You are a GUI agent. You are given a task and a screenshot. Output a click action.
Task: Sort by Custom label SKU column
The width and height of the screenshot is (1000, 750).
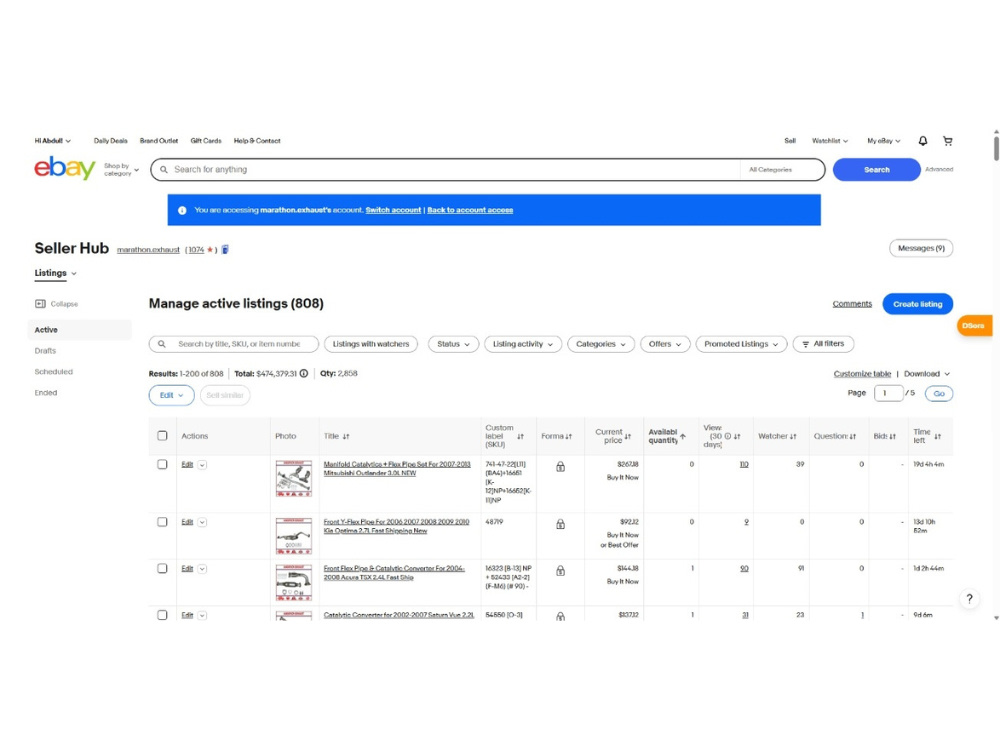(x=520, y=436)
